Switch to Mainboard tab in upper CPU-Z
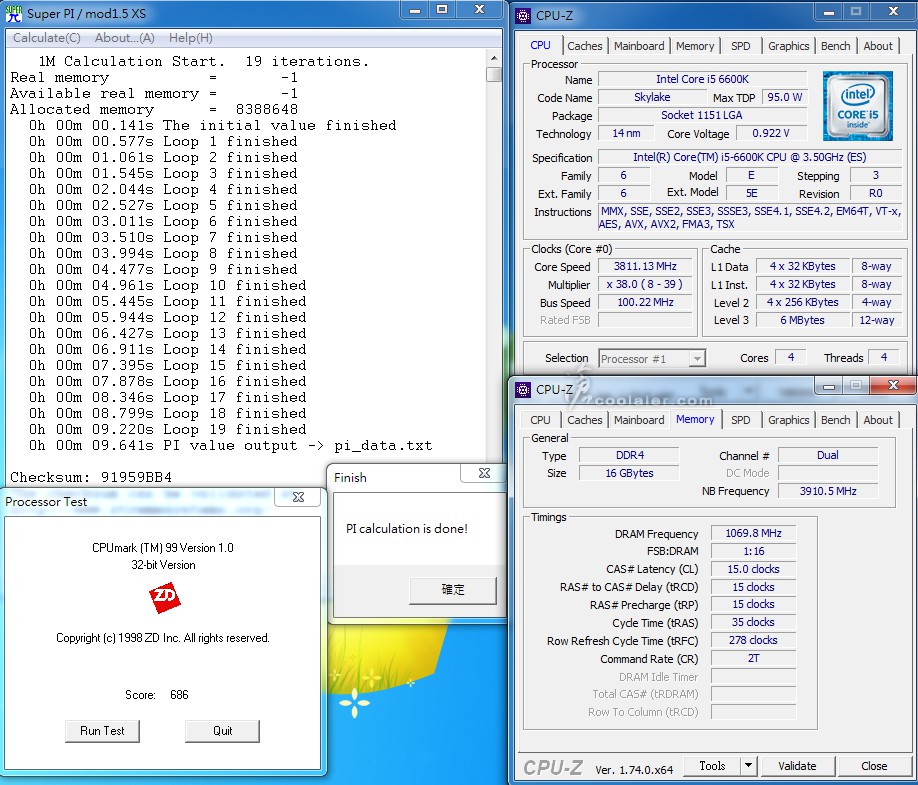The height and width of the screenshot is (785, 918). pyautogui.click(x=639, y=46)
